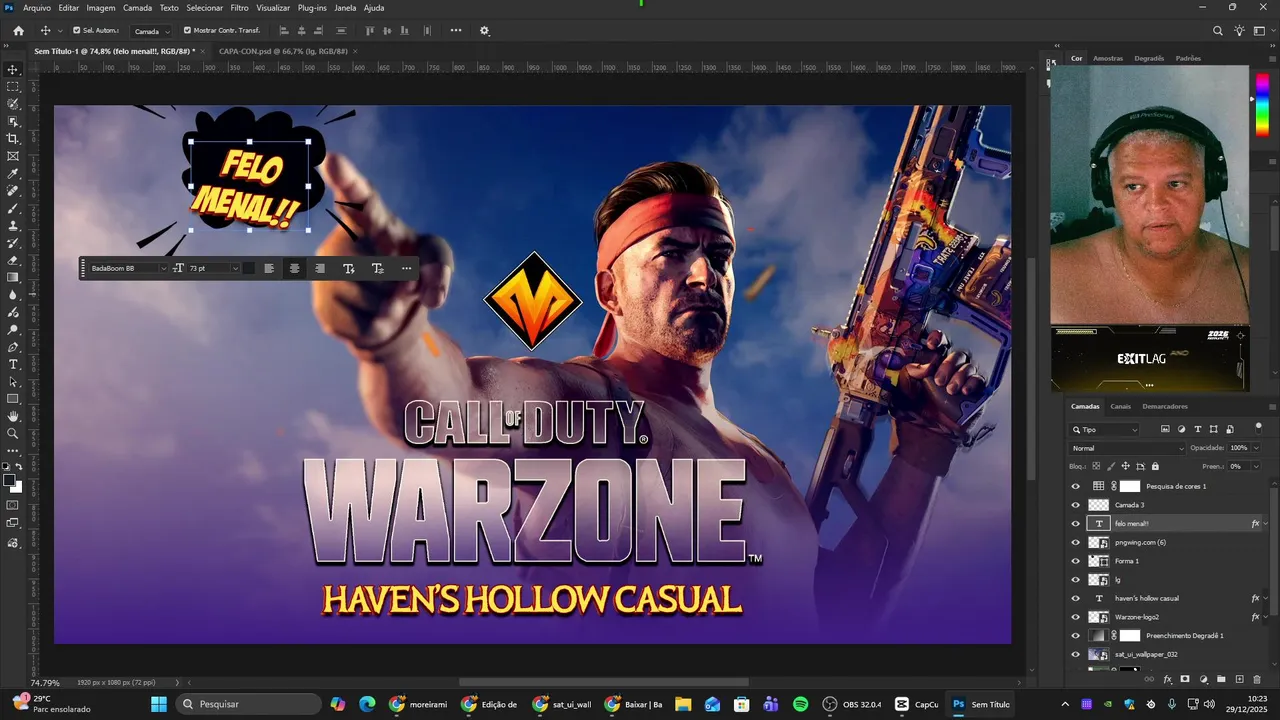
Task: Open the Preen. 0% dropdown arrow
Action: pos(1257,466)
